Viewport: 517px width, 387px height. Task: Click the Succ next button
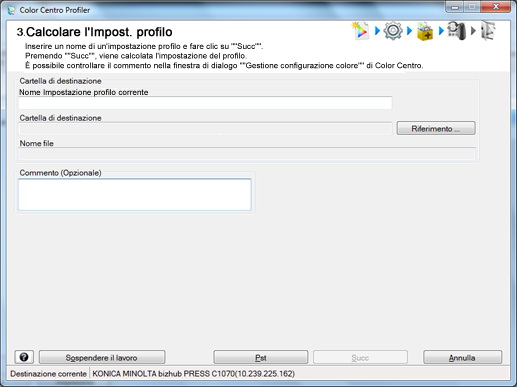pos(360,358)
